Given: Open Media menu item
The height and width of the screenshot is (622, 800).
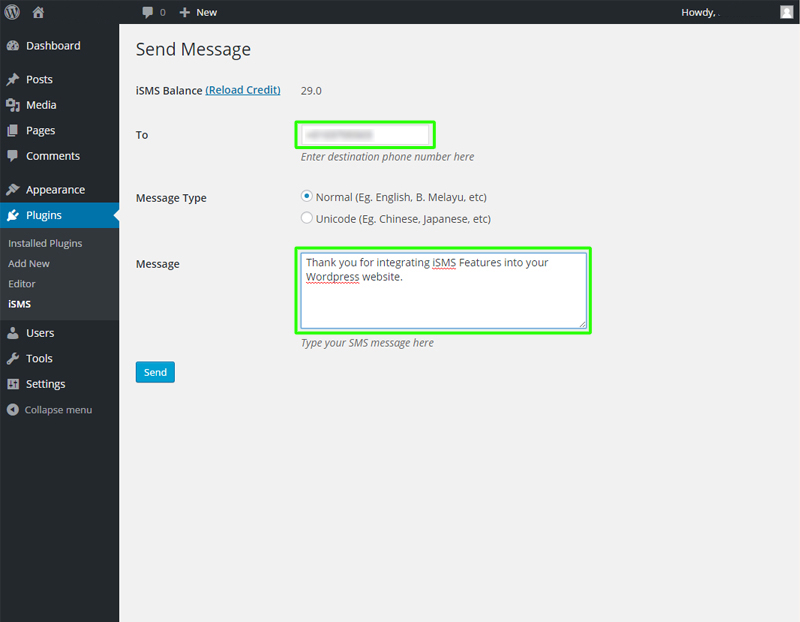Looking at the screenshot, I should [41, 105].
